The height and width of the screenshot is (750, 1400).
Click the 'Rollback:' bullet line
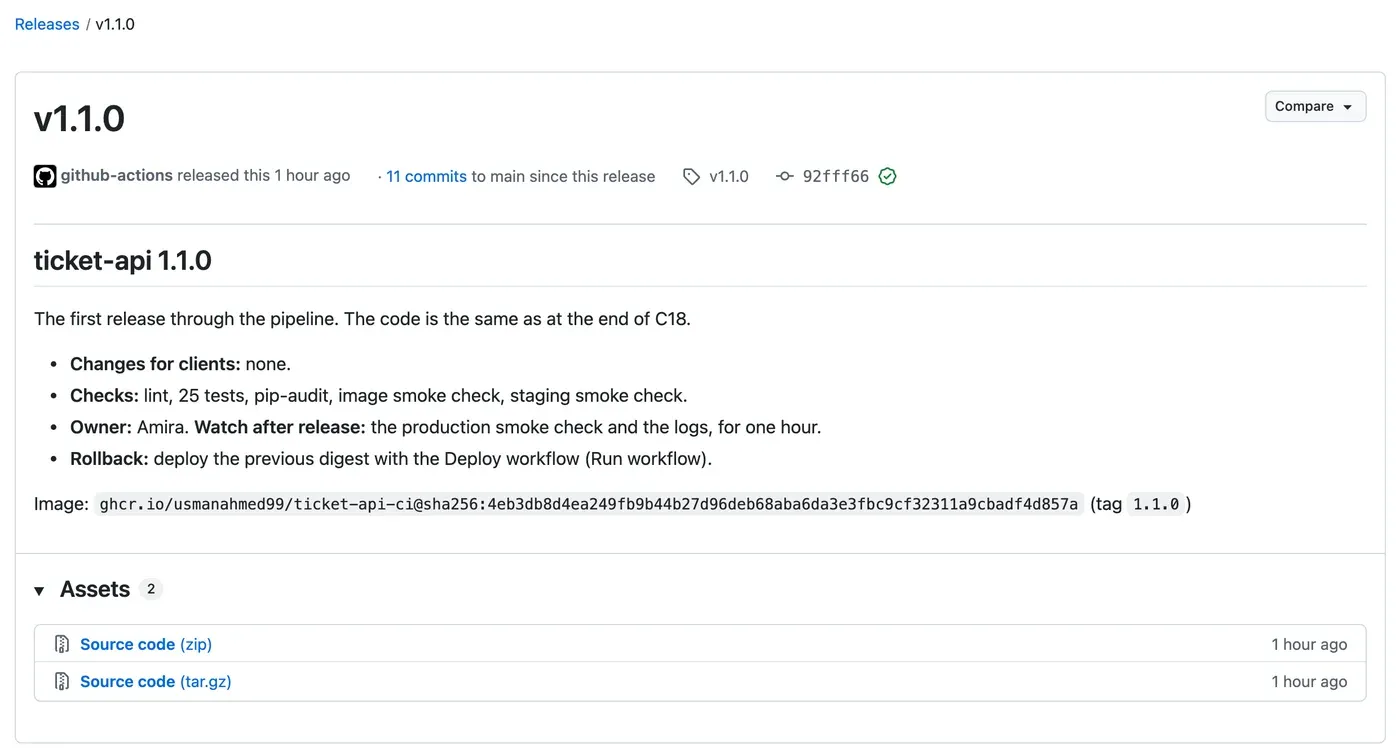(391, 459)
